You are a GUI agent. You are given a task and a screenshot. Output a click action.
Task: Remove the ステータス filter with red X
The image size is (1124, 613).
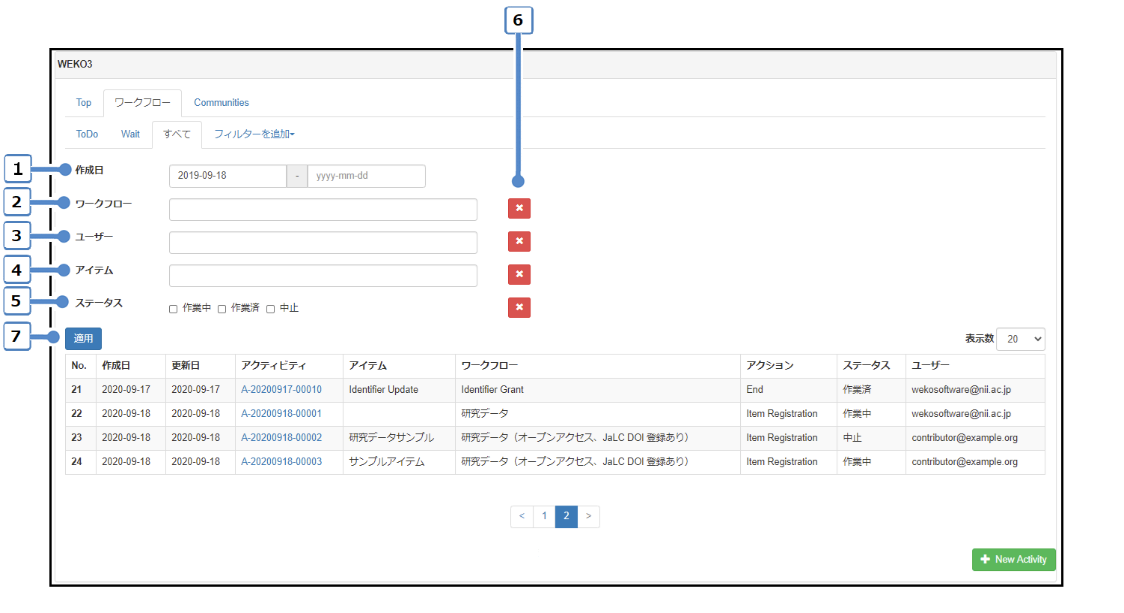tap(519, 307)
